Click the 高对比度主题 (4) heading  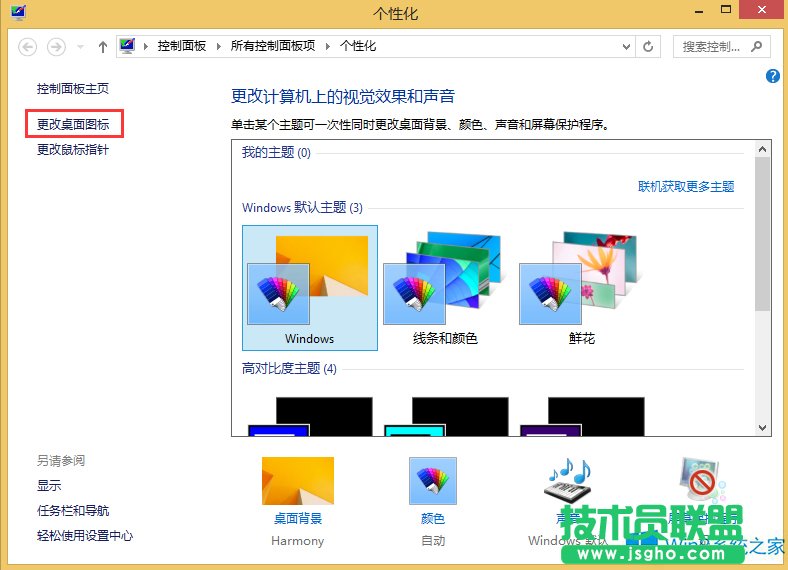click(289, 368)
